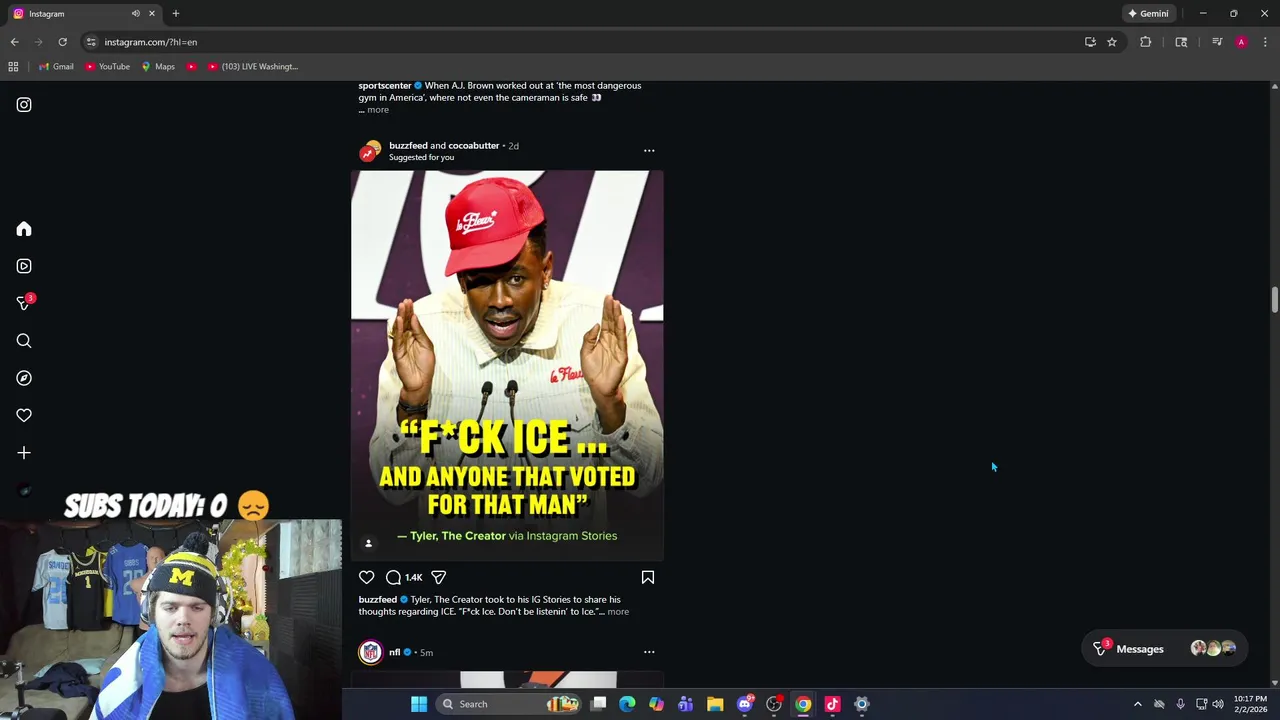Switch to the Instagram browser tab
The height and width of the screenshot is (720, 1280).
tap(83, 14)
